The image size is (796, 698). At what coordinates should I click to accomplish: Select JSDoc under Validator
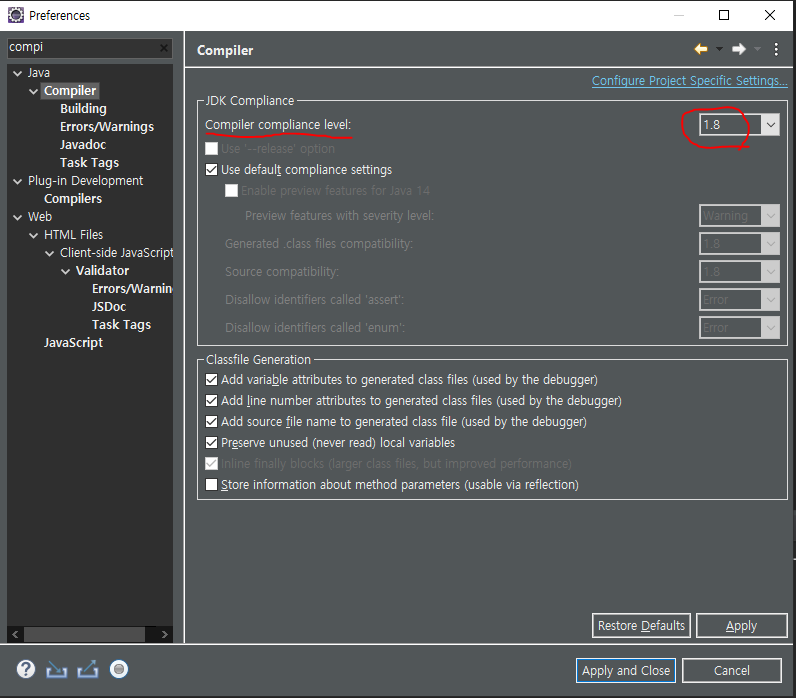(109, 307)
